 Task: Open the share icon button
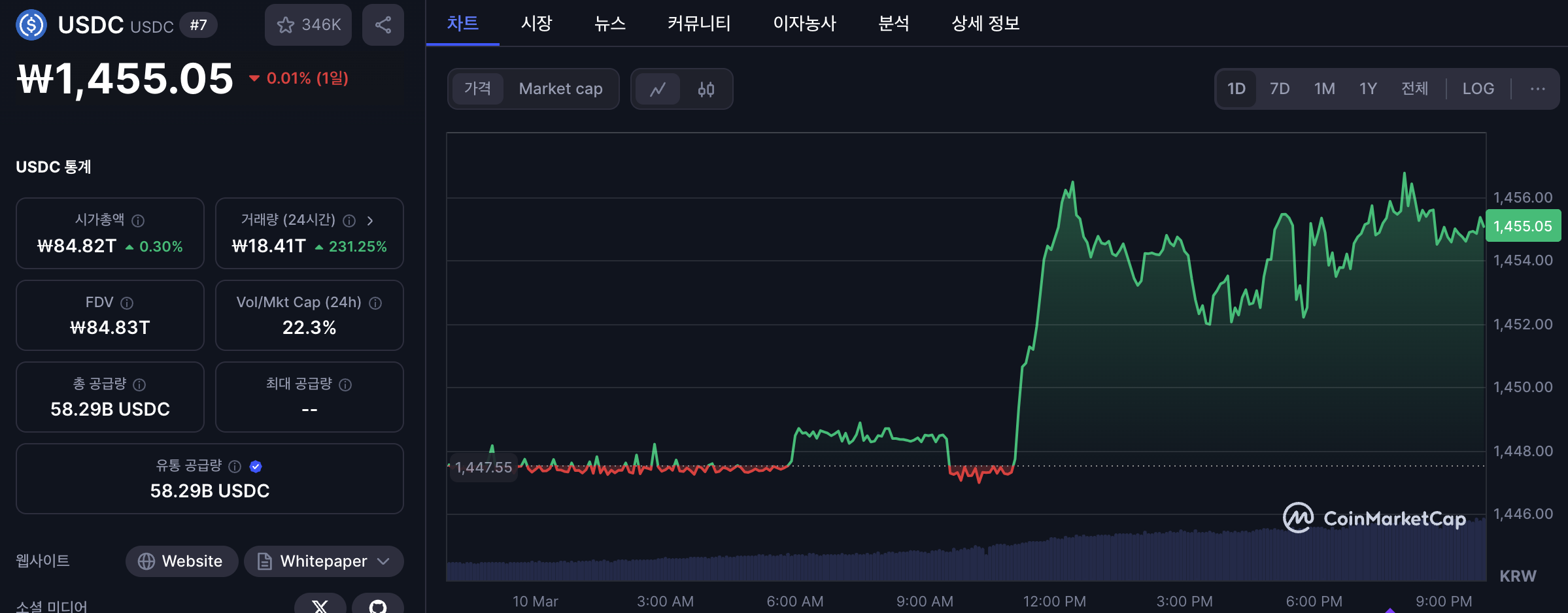[383, 25]
